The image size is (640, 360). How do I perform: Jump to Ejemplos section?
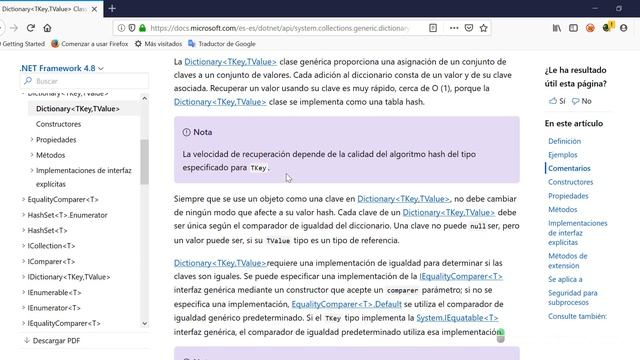[x=563, y=155]
